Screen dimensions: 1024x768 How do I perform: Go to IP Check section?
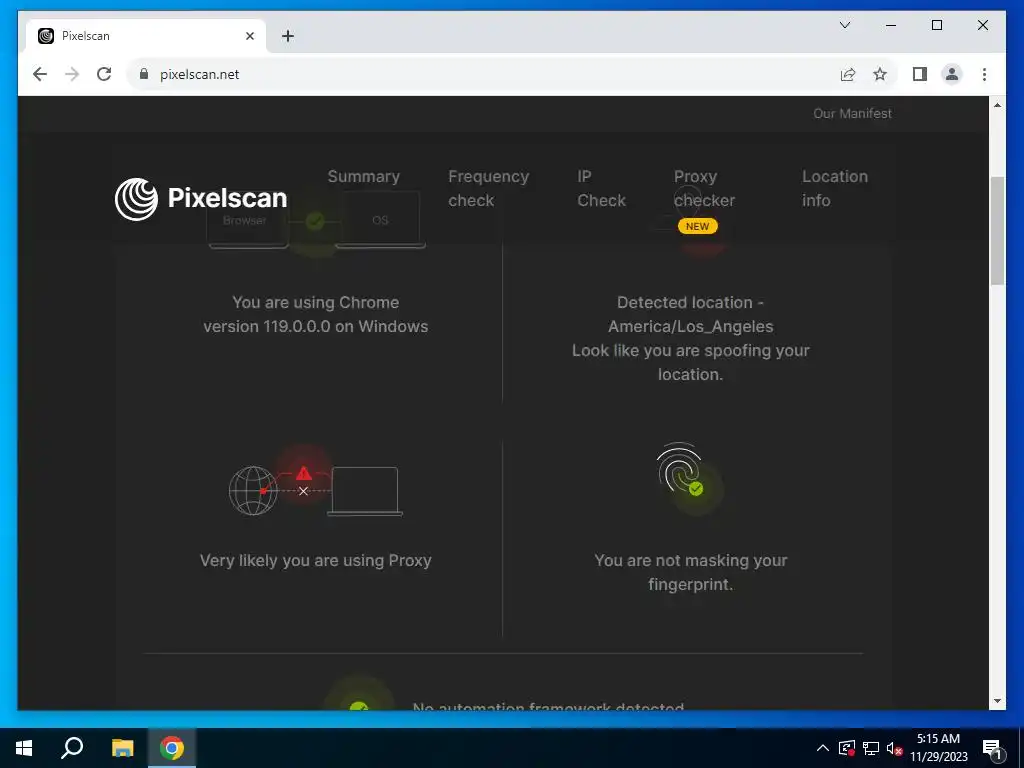tap(601, 188)
